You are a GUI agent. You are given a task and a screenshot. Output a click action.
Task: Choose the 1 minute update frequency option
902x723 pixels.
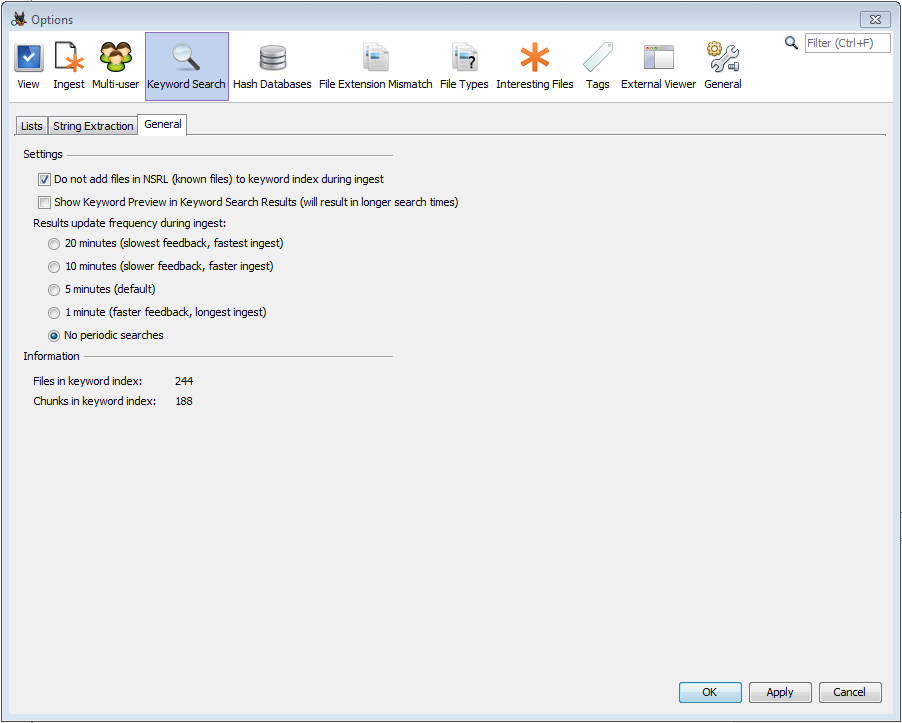click(53, 312)
